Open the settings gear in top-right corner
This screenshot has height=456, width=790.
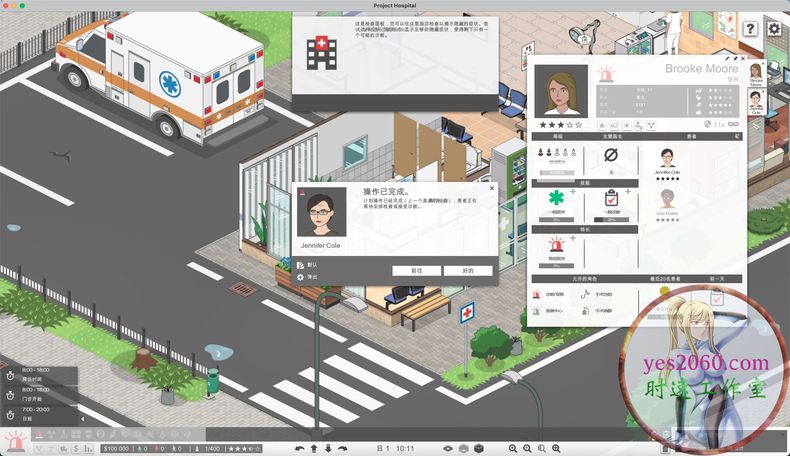tap(774, 28)
